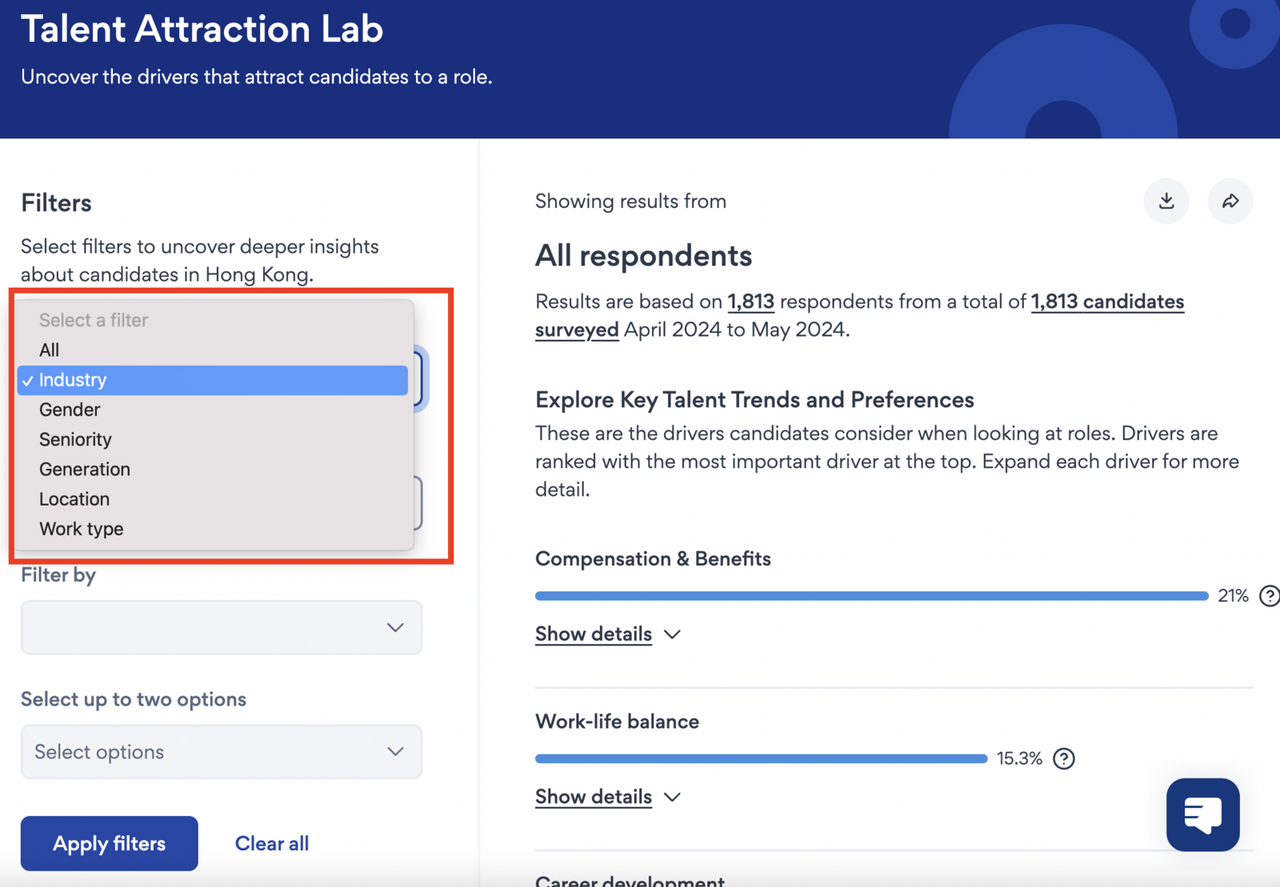Open the chat support widget
The height and width of the screenshot is (887, 1280).
click(1202, 815)
